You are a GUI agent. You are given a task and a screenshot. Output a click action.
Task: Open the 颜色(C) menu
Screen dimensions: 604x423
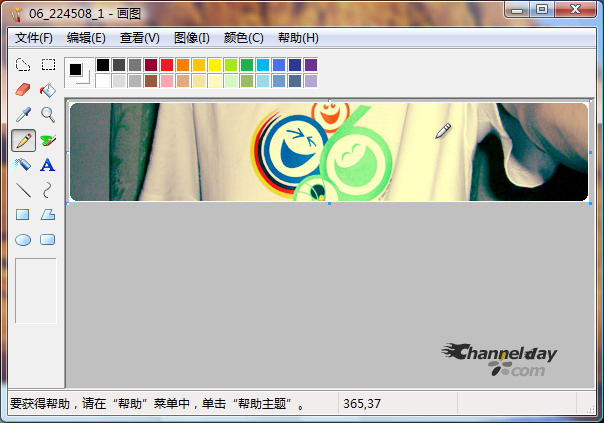click(243, 38)
